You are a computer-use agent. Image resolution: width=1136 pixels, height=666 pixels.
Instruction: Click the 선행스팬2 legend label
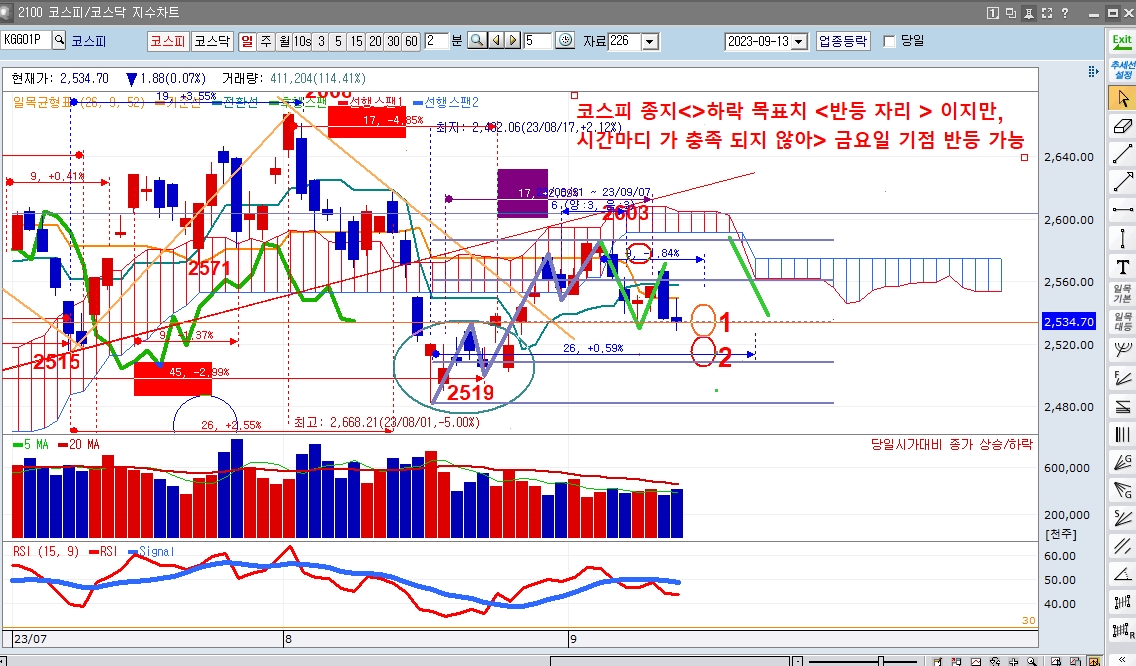point(446,103)
